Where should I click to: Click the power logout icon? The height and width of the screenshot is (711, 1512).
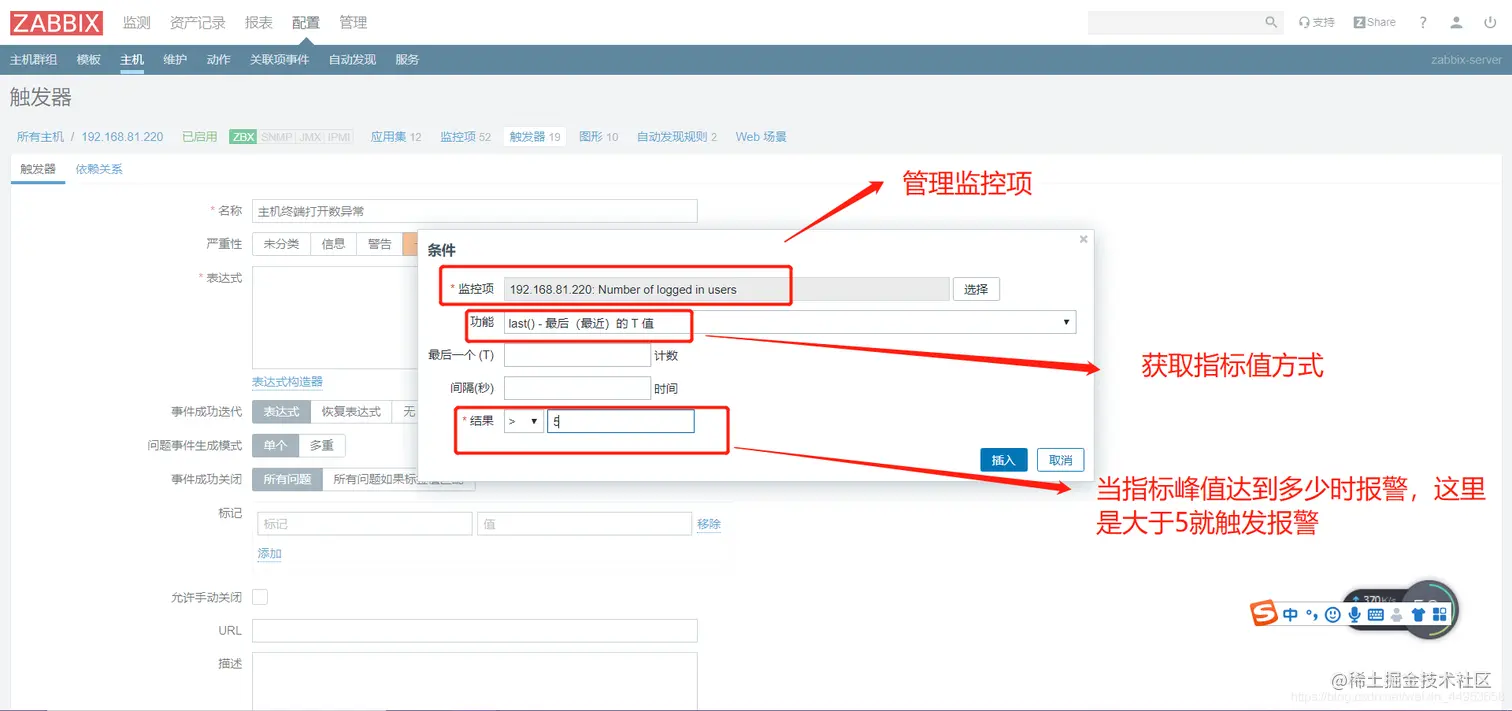(x=1490, y=22)
